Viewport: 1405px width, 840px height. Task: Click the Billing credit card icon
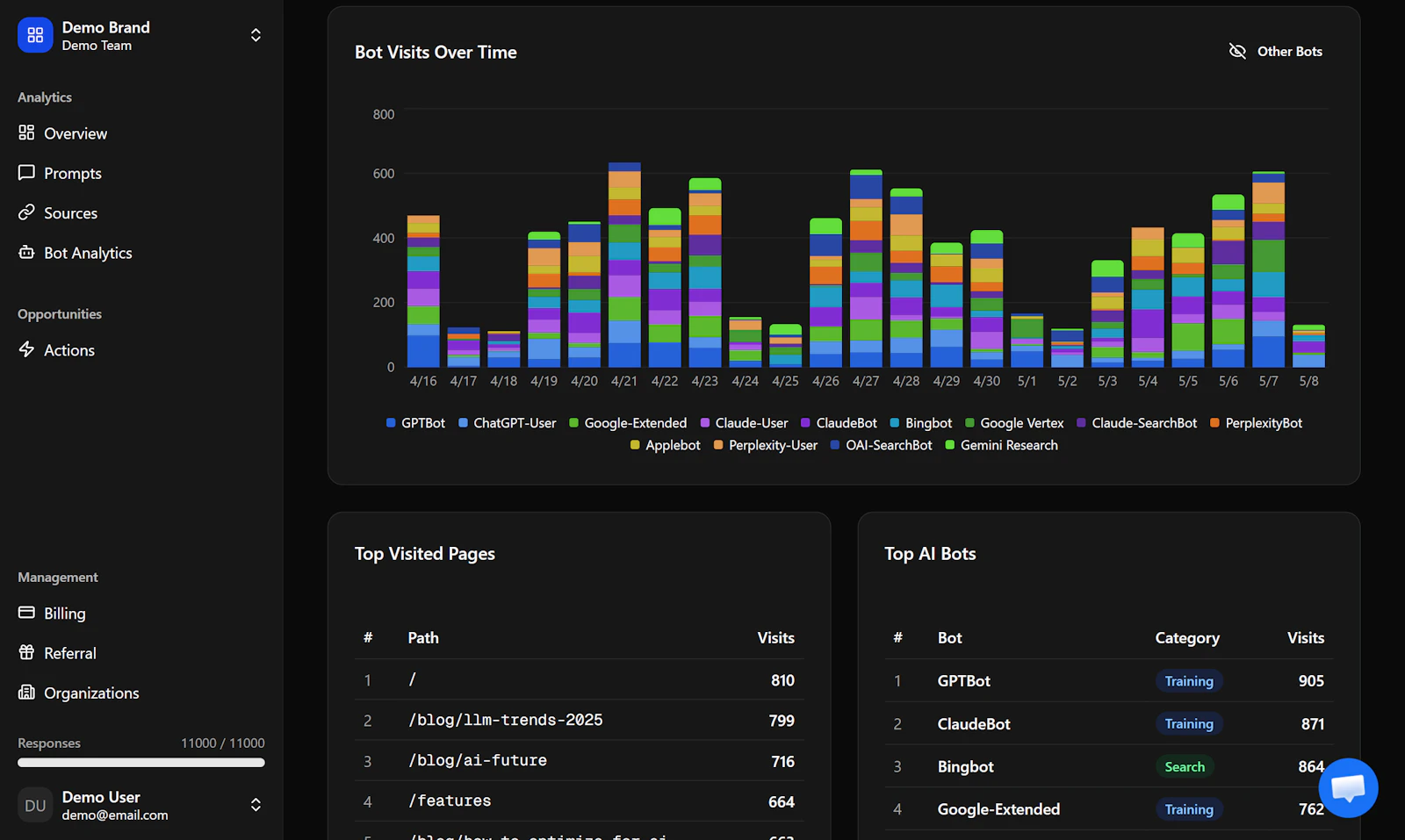point(26,613)
